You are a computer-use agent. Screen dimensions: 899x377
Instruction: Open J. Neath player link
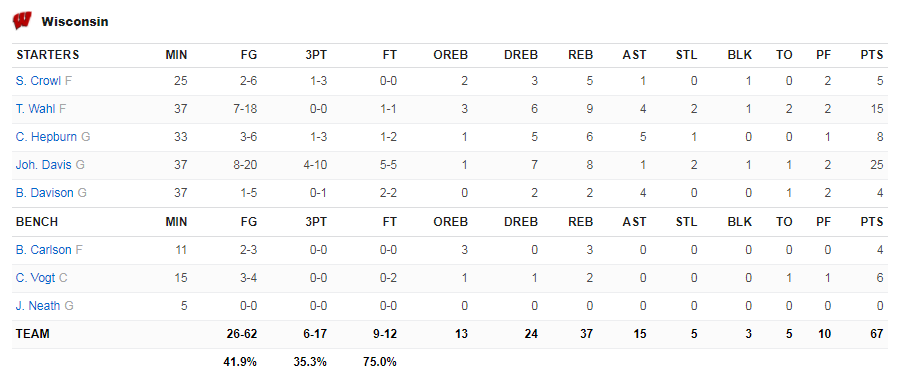[x=38, y=306]
